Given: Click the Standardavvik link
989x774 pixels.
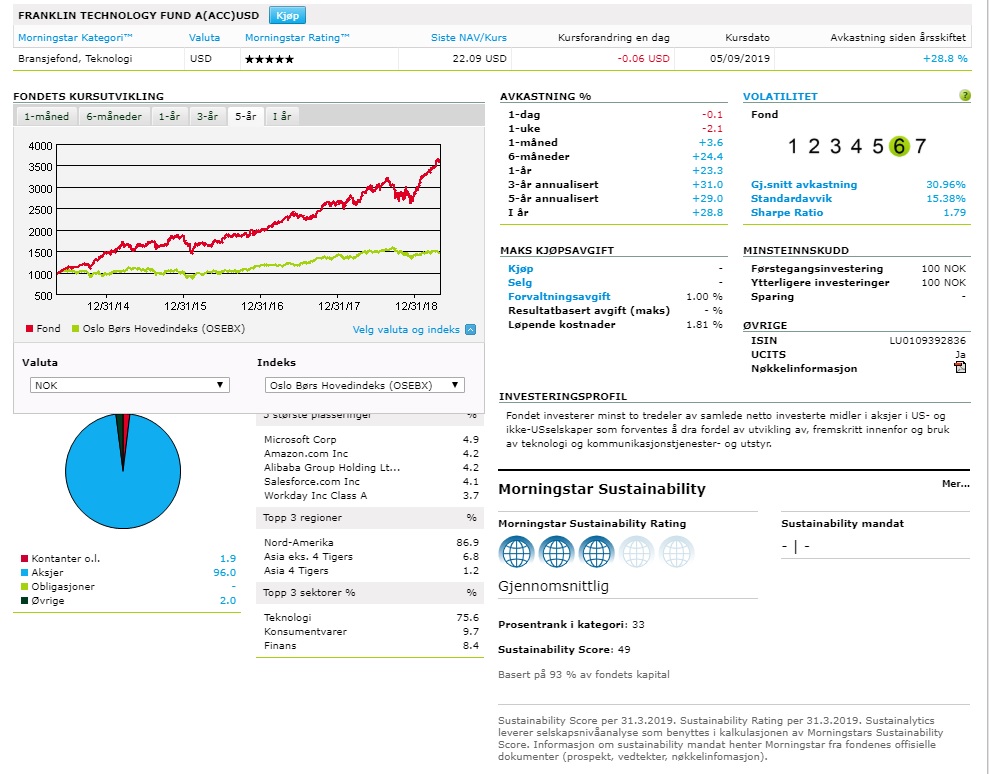Looking at the screenshot, I should pos(792,198).
